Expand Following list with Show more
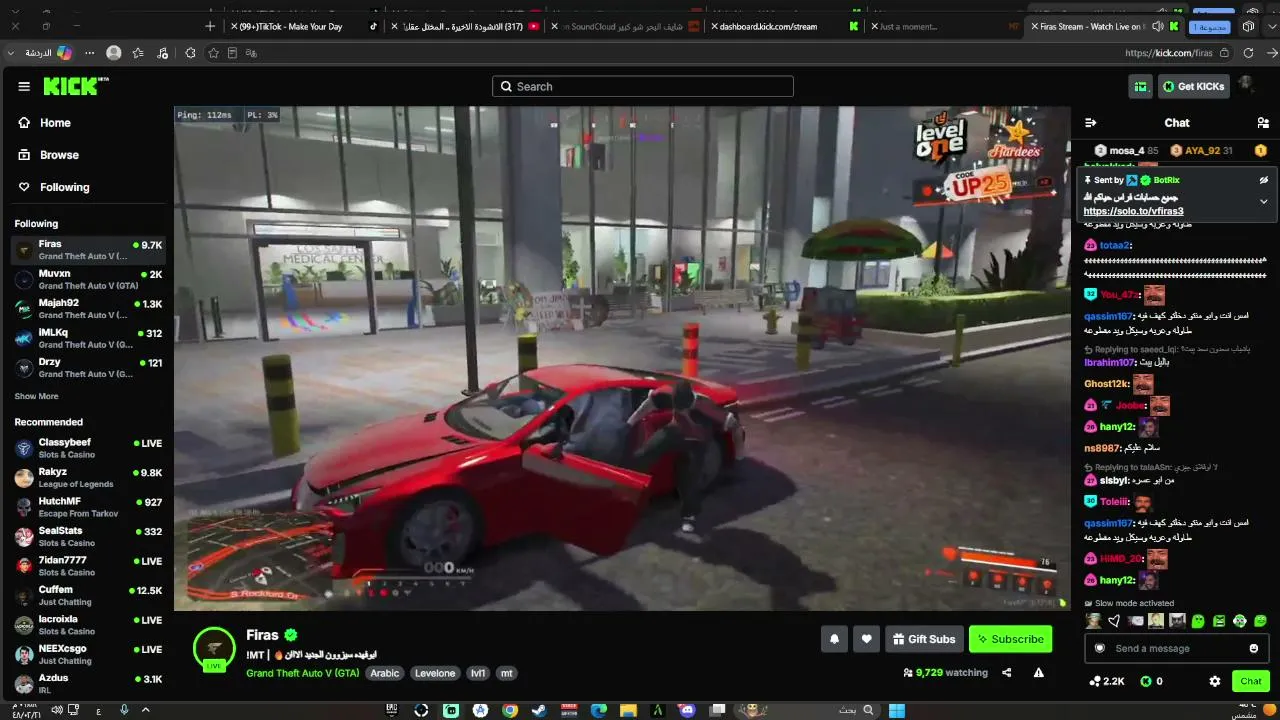 (x=36, y=396)
